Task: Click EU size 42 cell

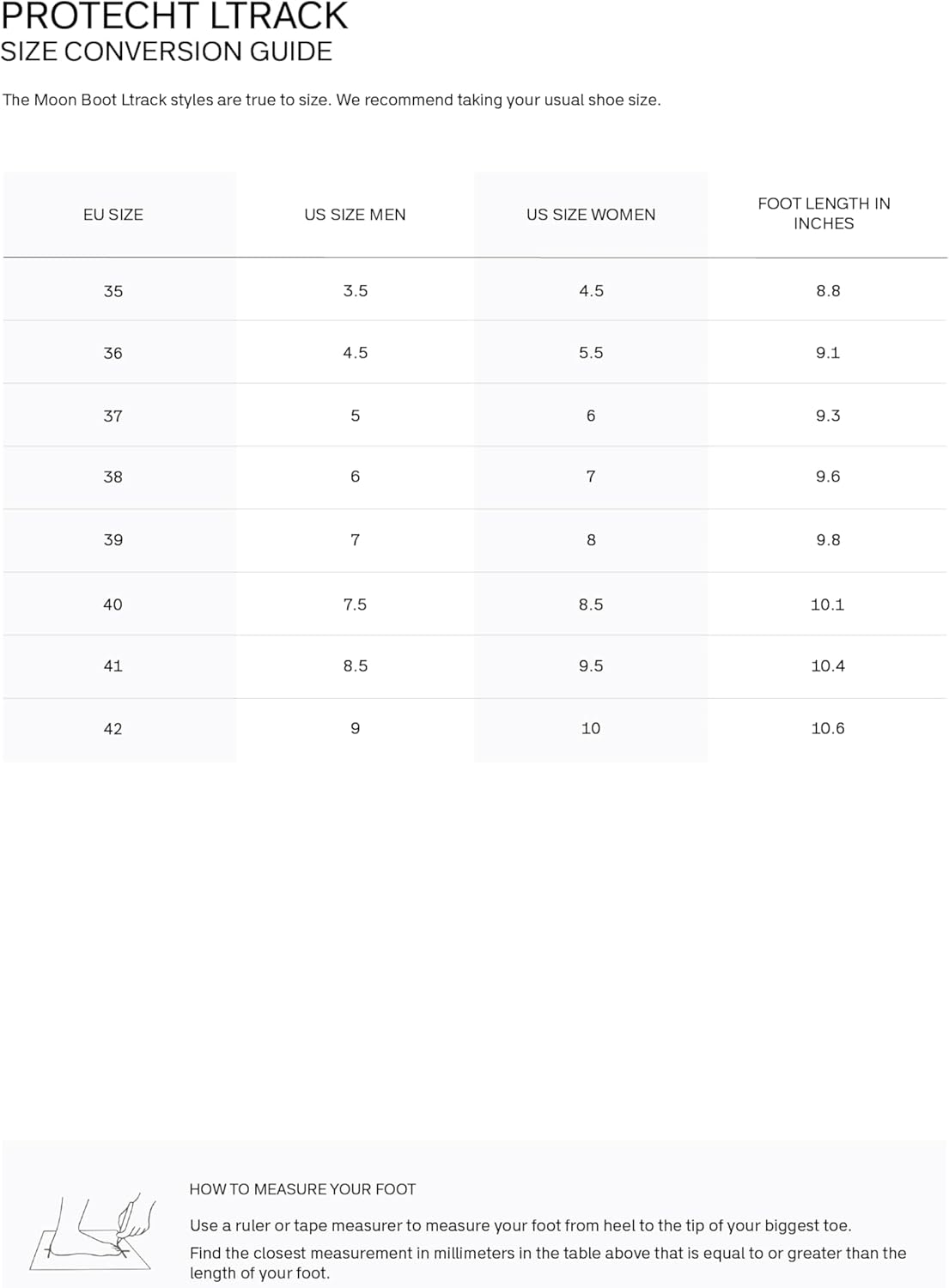Action: [x=113, y=729]
